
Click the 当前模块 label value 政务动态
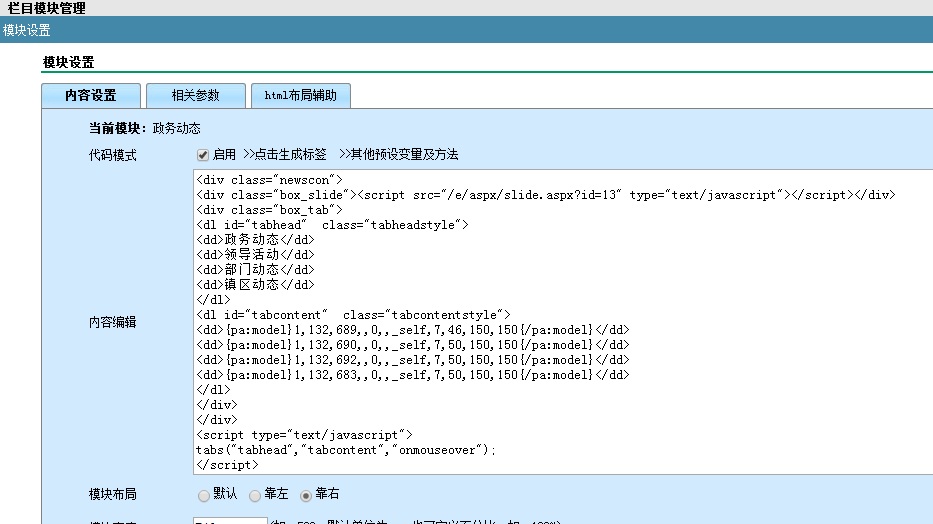(177, 128)
